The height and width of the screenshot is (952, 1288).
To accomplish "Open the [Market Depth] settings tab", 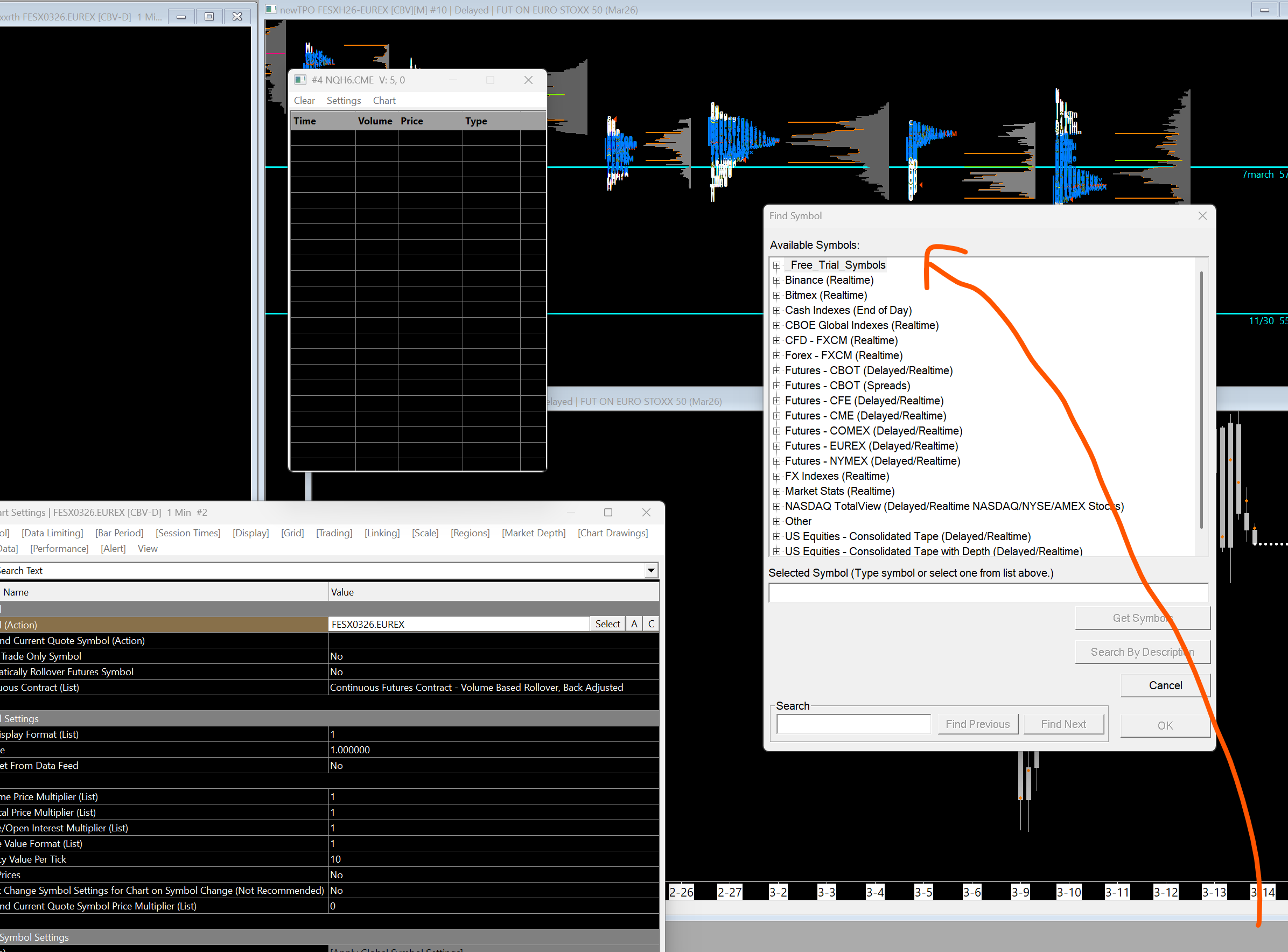I will pos(533,533).
